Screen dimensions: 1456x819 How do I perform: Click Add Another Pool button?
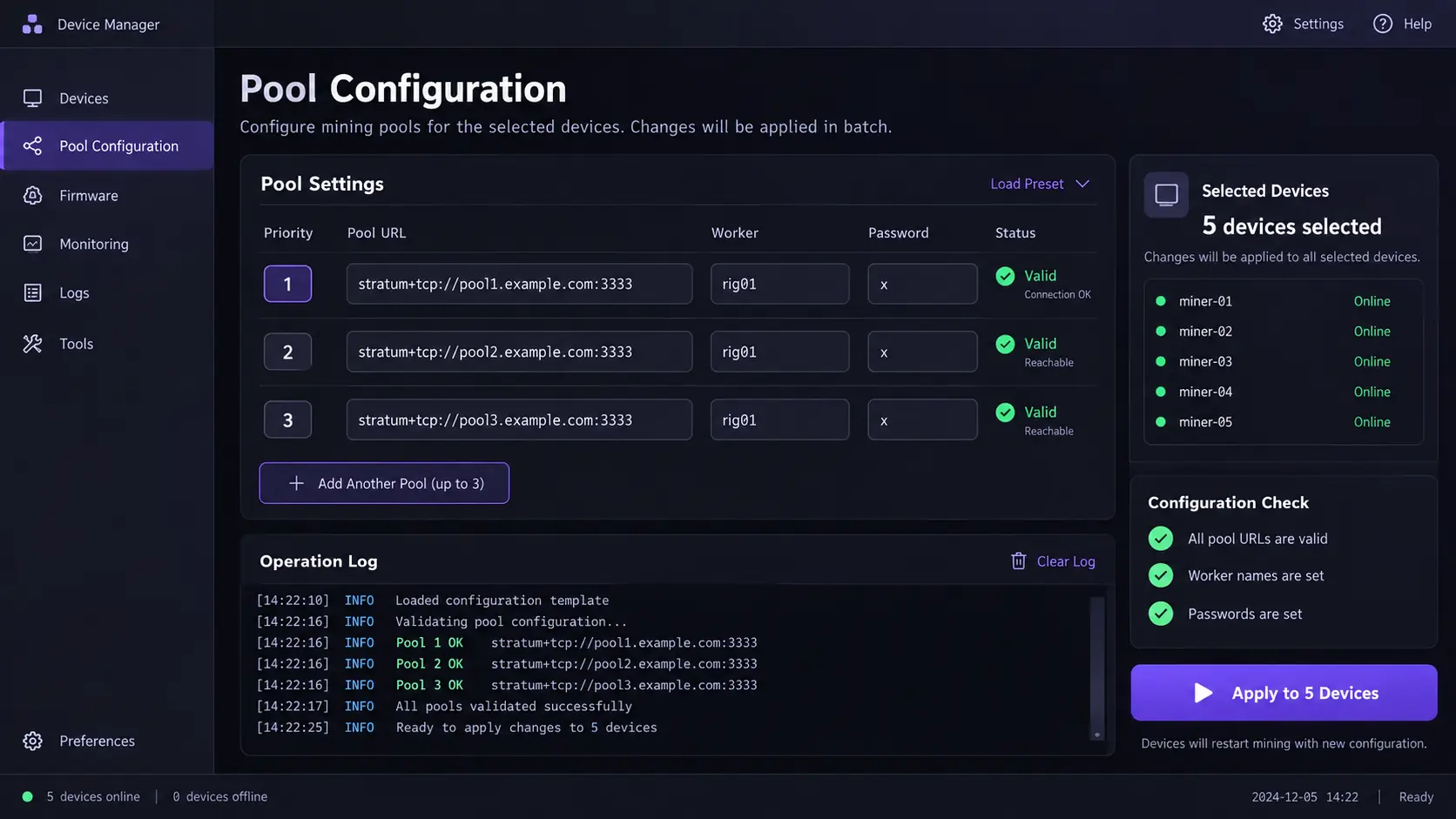coord(384,483)
